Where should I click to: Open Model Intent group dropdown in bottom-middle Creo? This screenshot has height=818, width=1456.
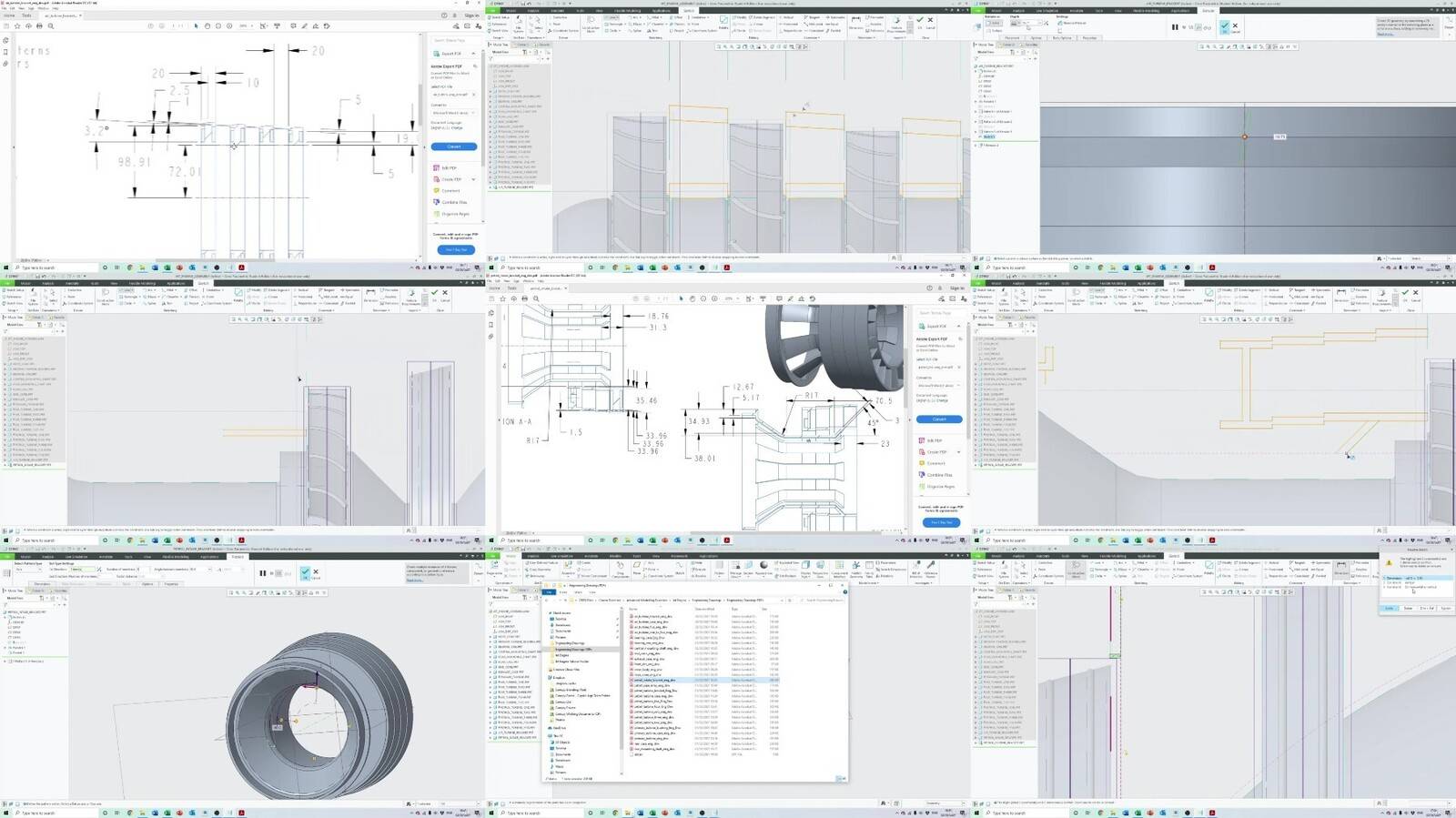pyautogui.click(x=867, y=583)
